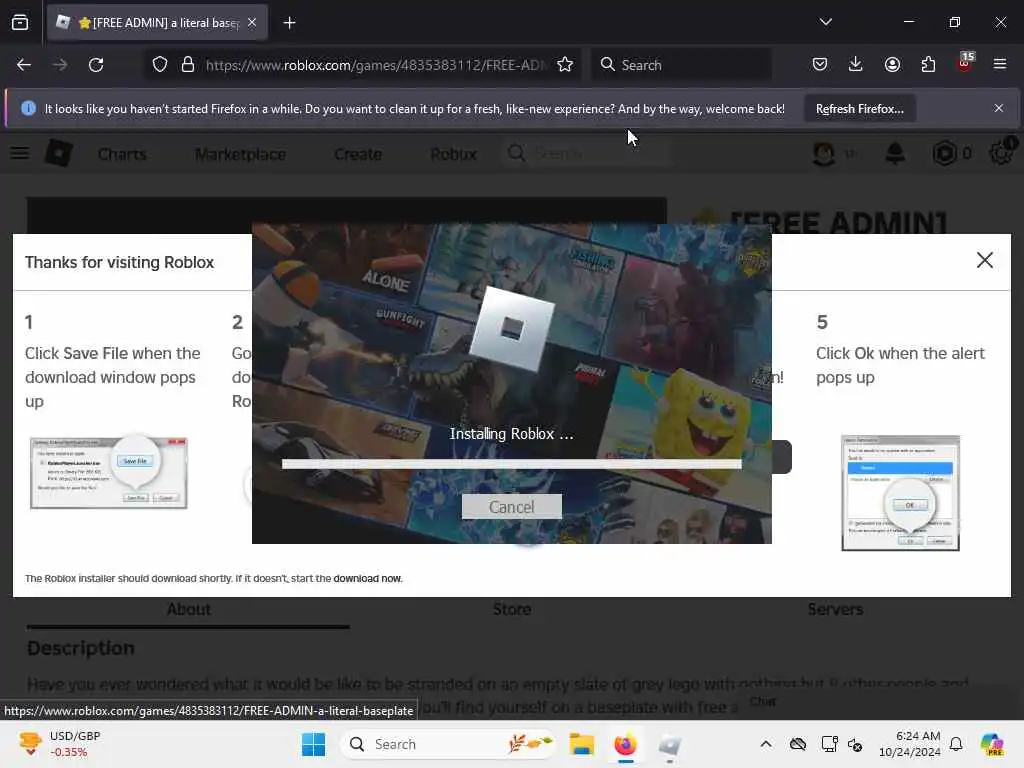Open Charts in Roblox navigation
The width and height of the screenshot is (1024, 768).
click(122, 154)
